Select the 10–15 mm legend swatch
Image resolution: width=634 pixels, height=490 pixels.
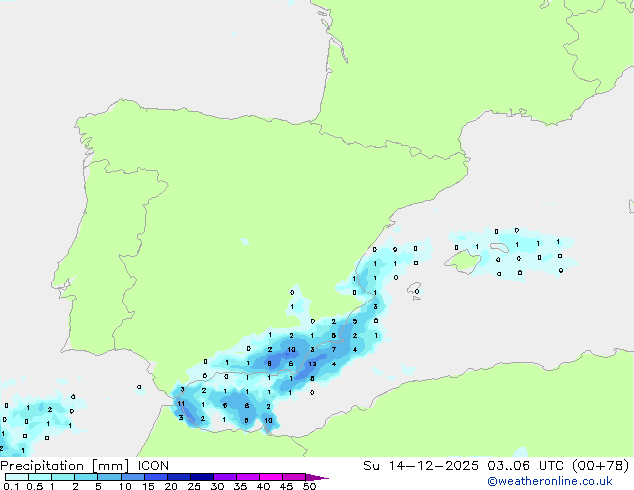tap(133, 477)
